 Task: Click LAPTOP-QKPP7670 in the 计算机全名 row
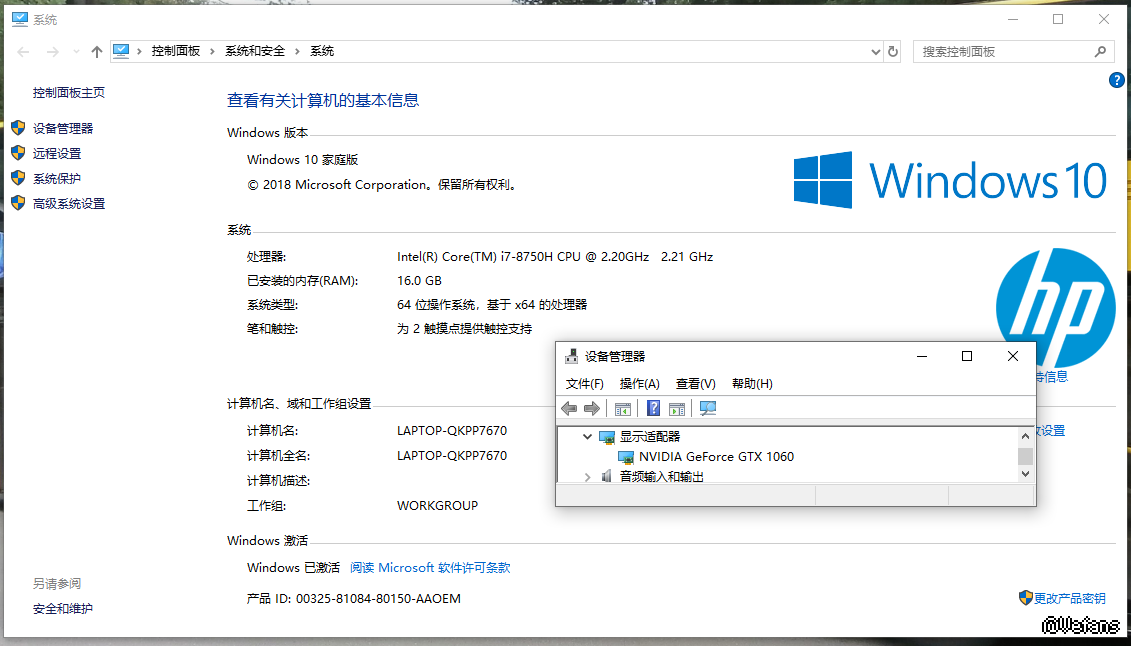coord(452,456)
